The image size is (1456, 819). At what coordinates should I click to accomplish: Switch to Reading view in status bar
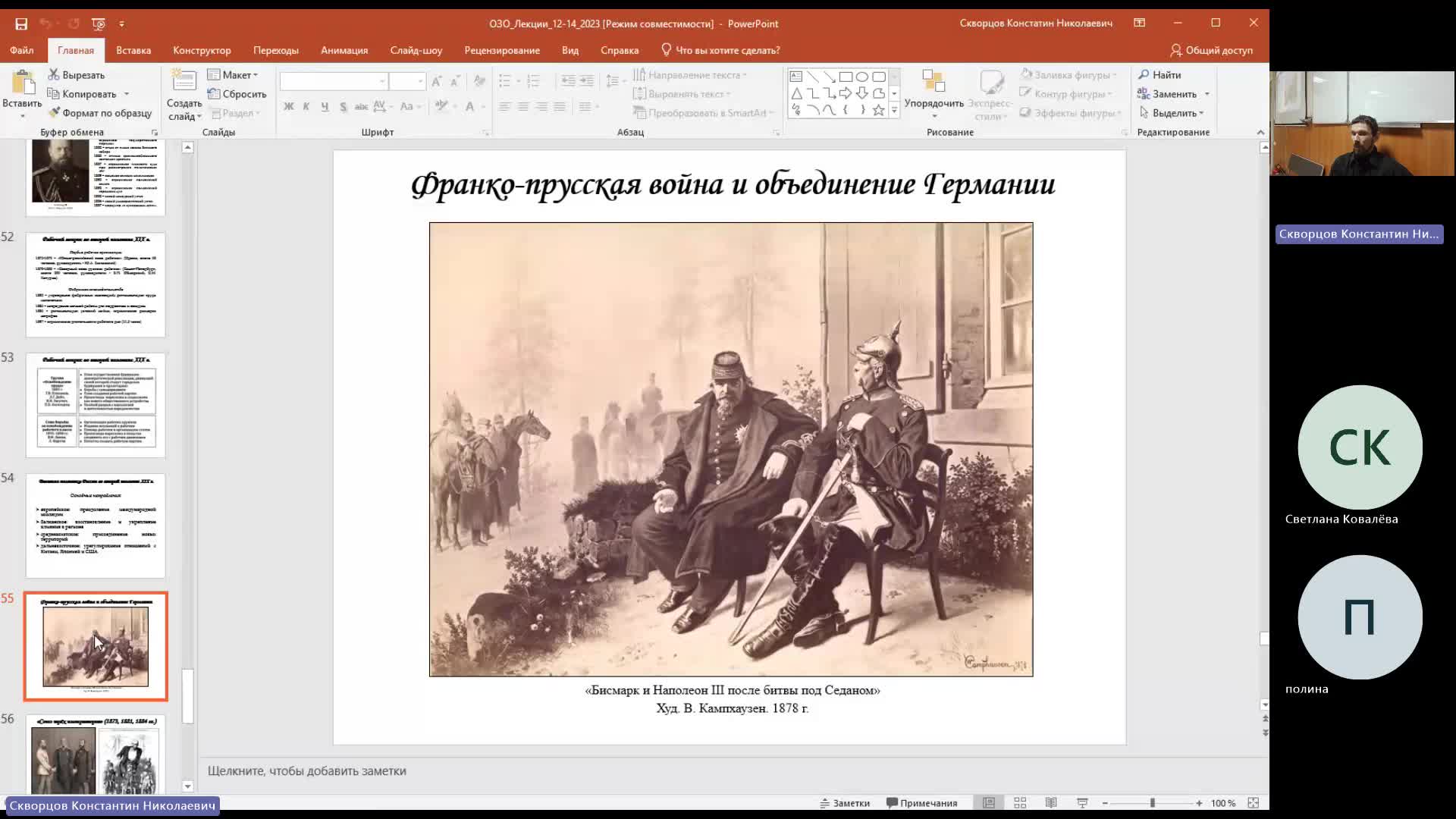pos(1051,803)
